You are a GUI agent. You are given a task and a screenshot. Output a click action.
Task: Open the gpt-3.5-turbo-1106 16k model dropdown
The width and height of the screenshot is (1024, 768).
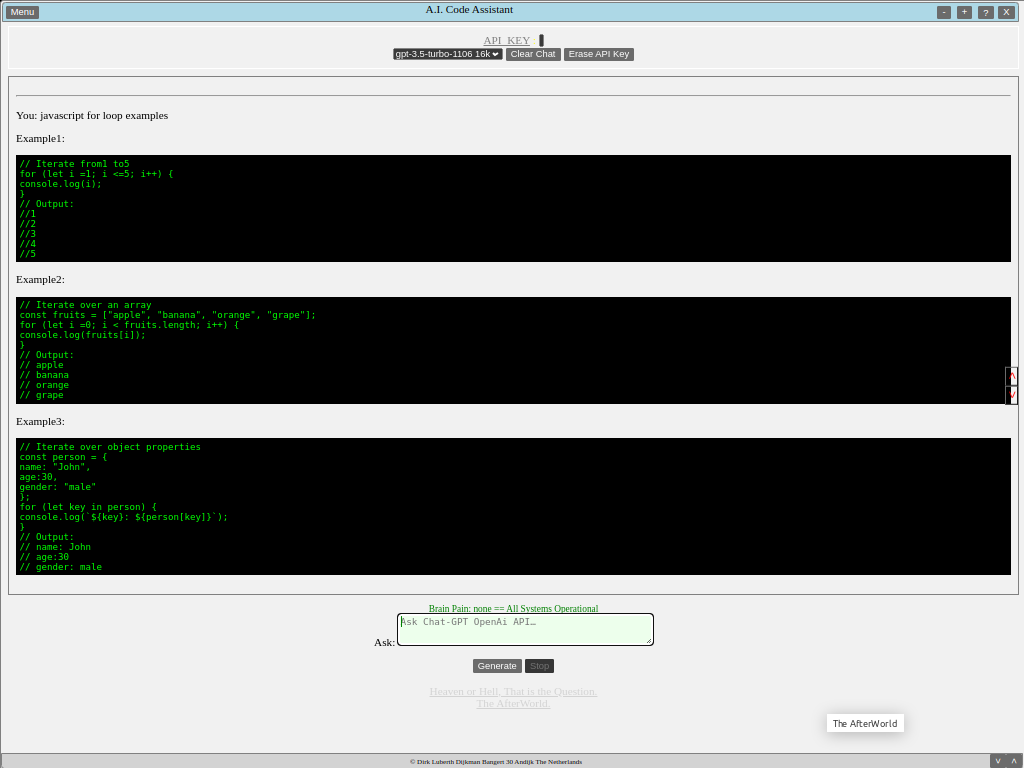(x=447, y=54)
